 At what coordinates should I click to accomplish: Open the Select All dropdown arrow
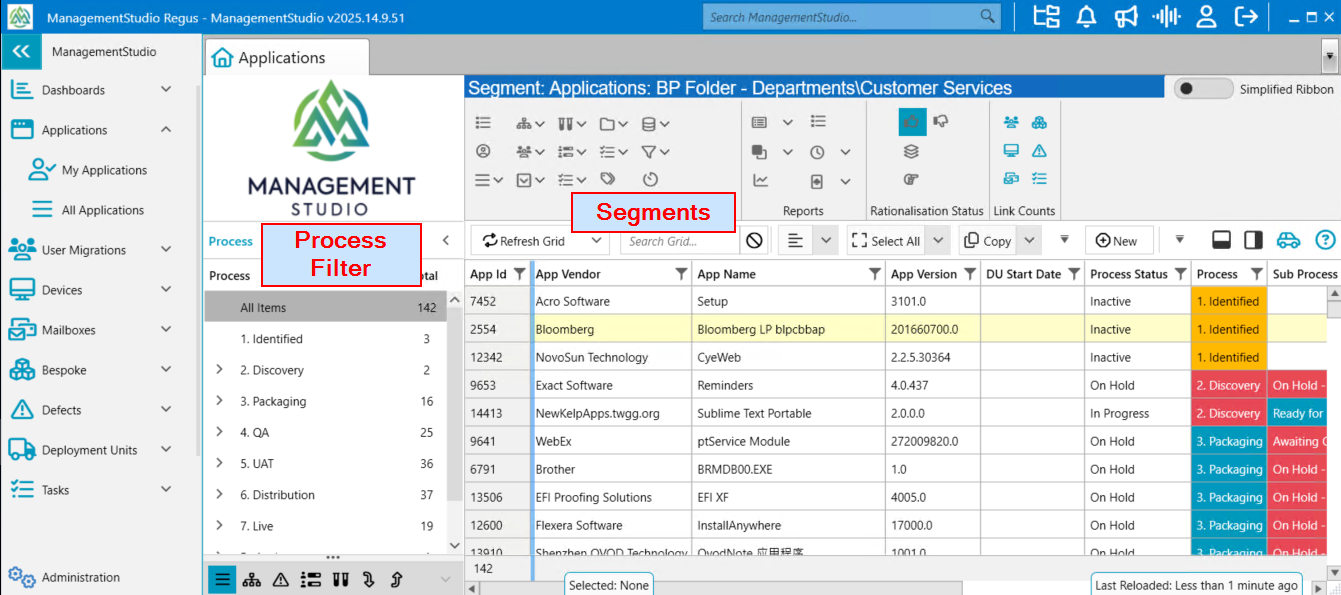937,241
